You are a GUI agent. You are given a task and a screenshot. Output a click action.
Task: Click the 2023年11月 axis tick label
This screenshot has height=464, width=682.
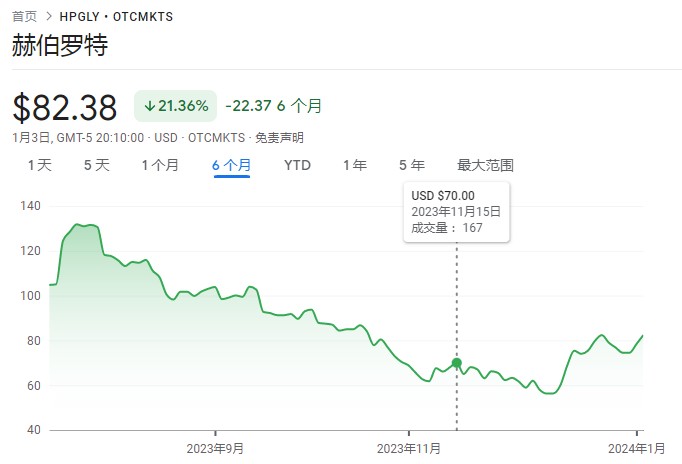click(409, 448)
